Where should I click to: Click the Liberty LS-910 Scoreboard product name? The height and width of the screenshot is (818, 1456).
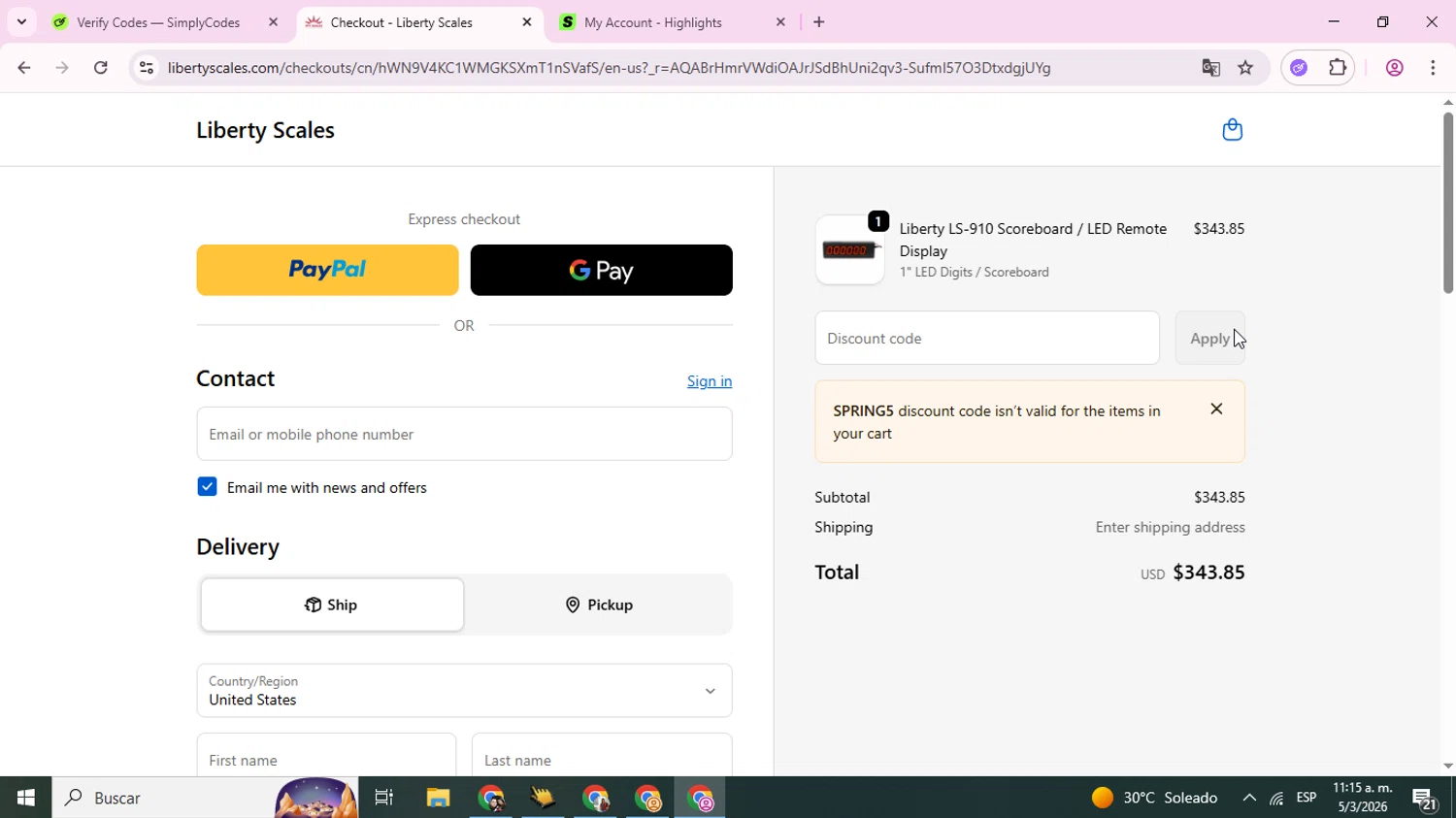(x=1033, y=240)
